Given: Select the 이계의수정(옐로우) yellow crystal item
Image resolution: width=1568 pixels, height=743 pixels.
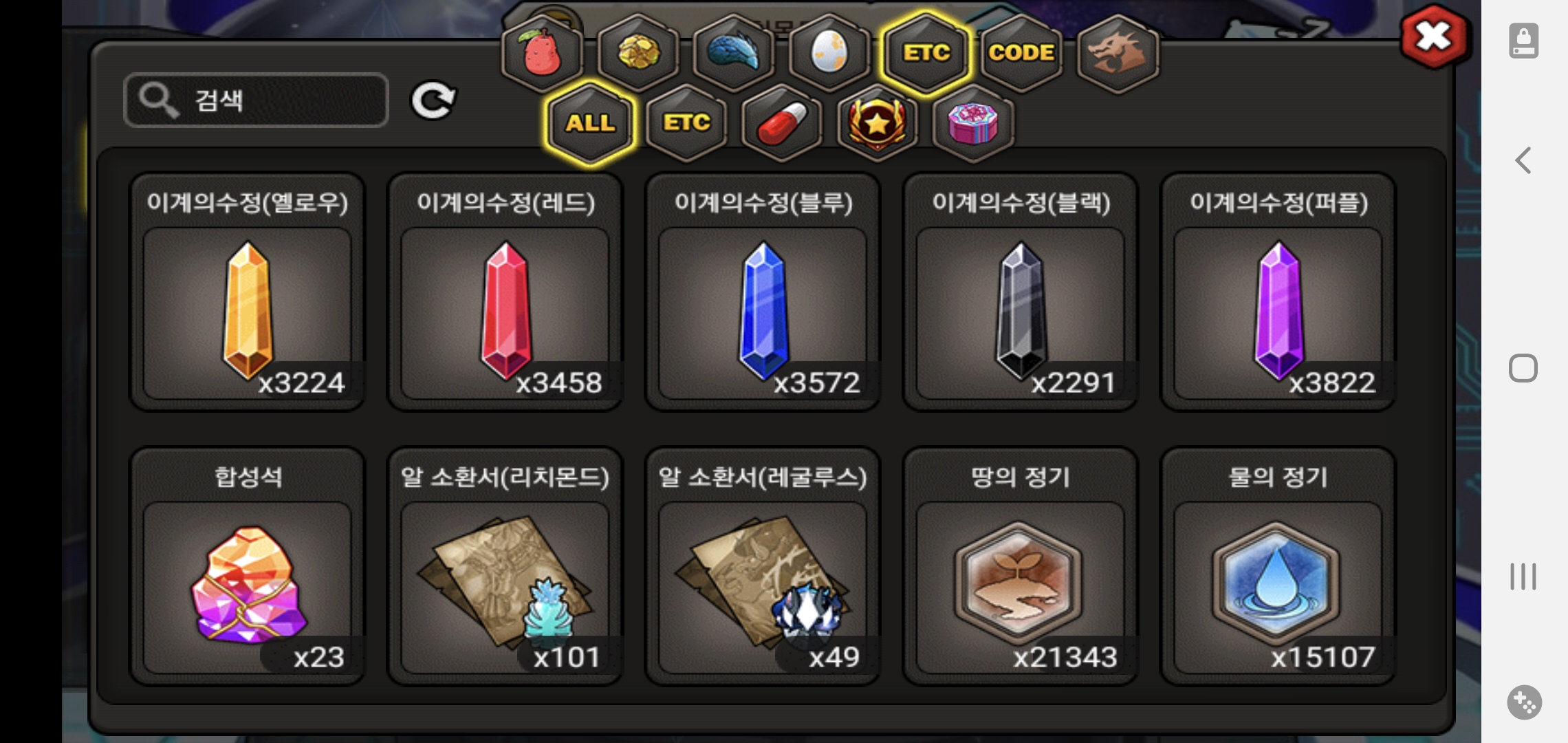Looking at the screenshot, I should (x=248, y=291).
